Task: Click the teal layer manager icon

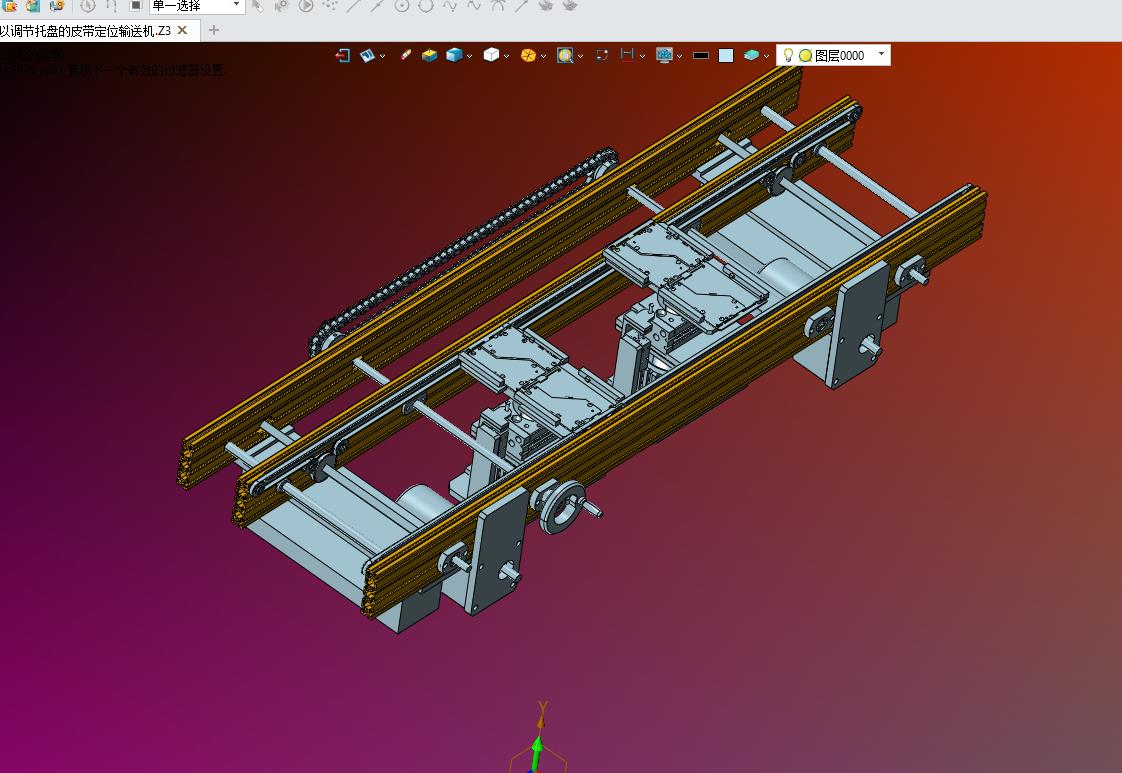Action: pos(751,55)
